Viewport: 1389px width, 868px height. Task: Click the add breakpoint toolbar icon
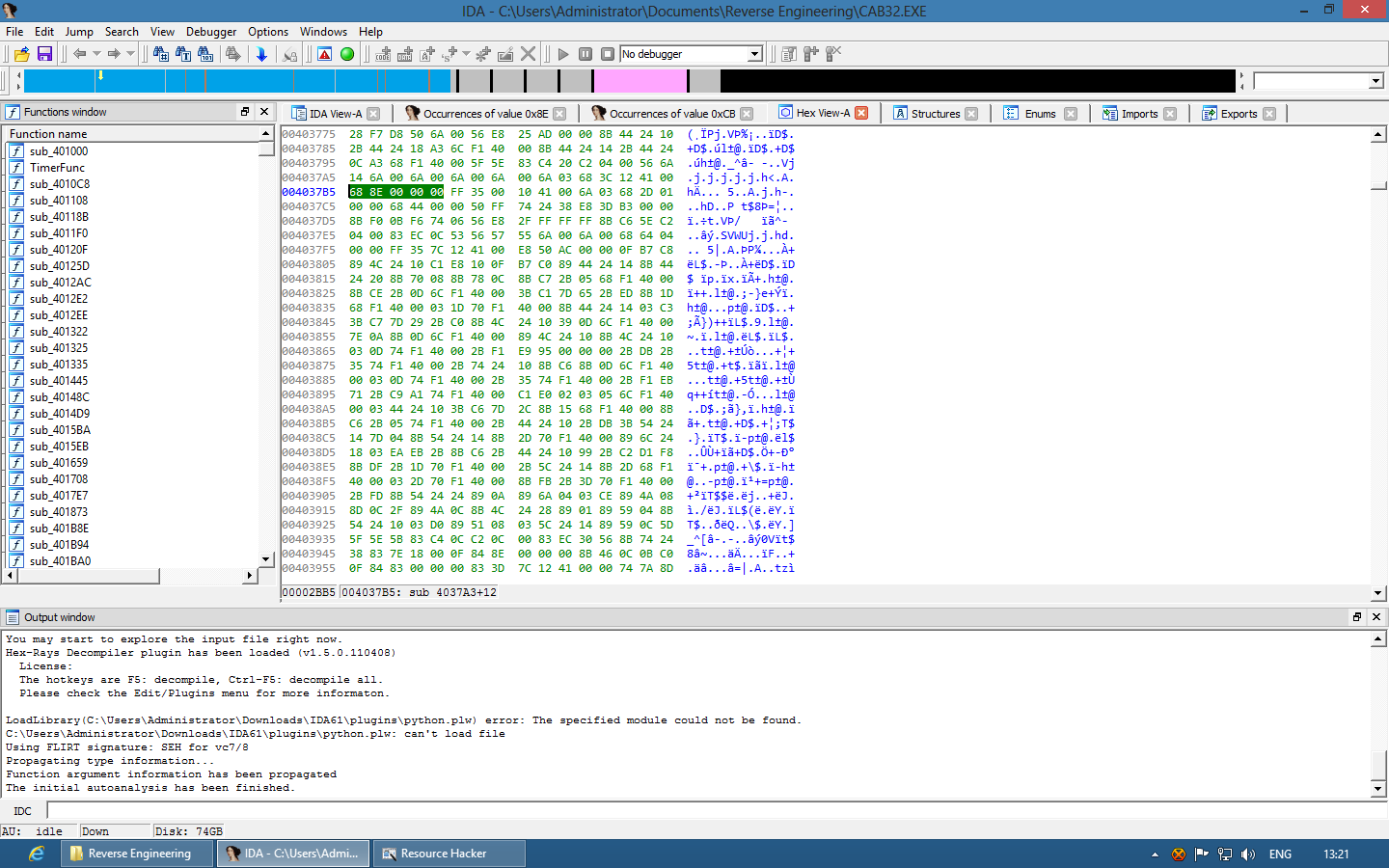(811, 54)
